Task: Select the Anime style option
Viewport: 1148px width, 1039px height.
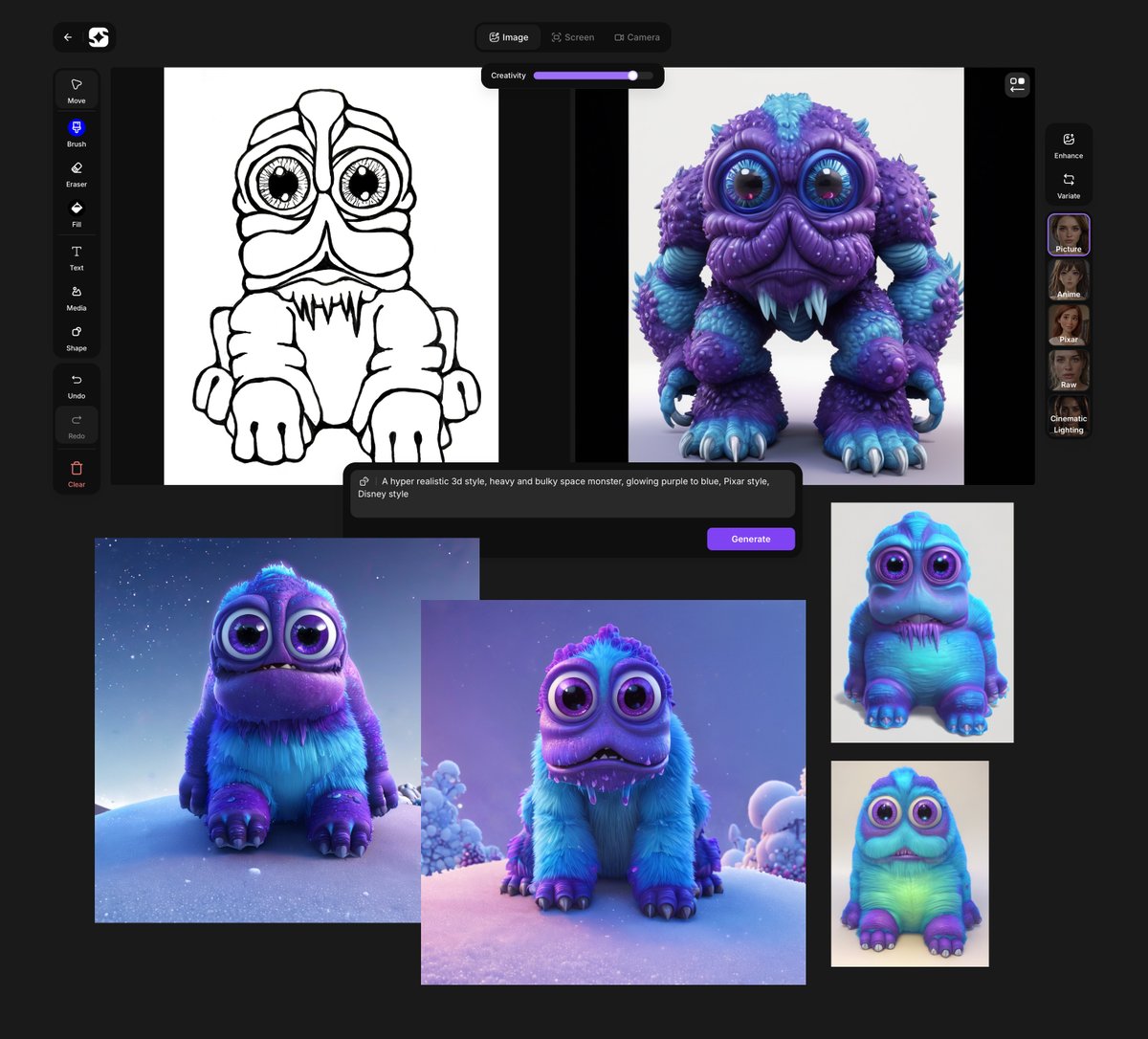Action: [x=1068, y=279]
